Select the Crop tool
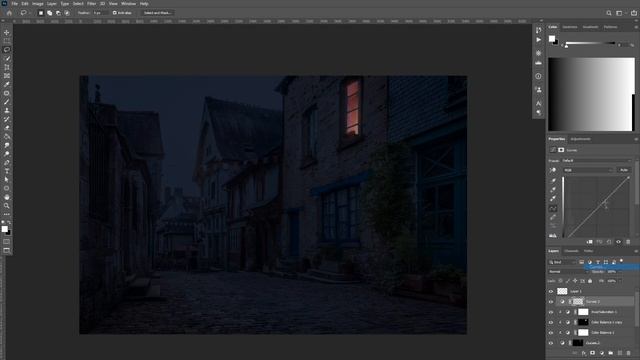Image resolution: width=640 pixels, height=360 pixels. (x=7, y=67)
